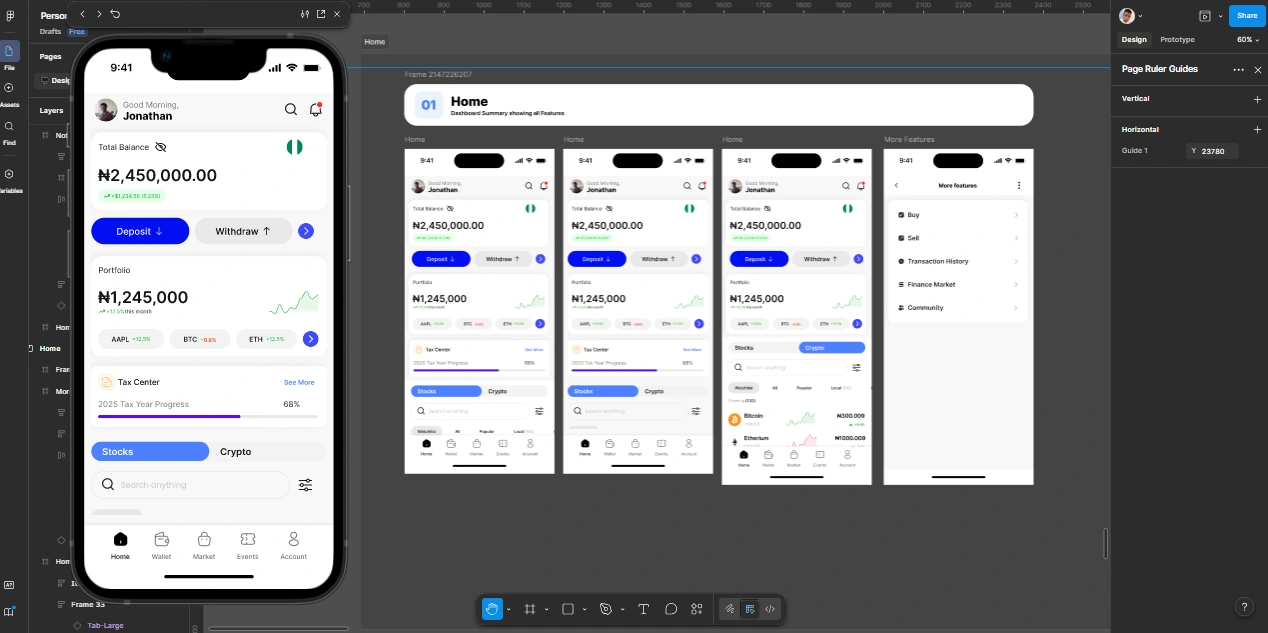Click AAPL stock chip in preview
Viewport: 1268px width, 633px height.
coord(131,339)
